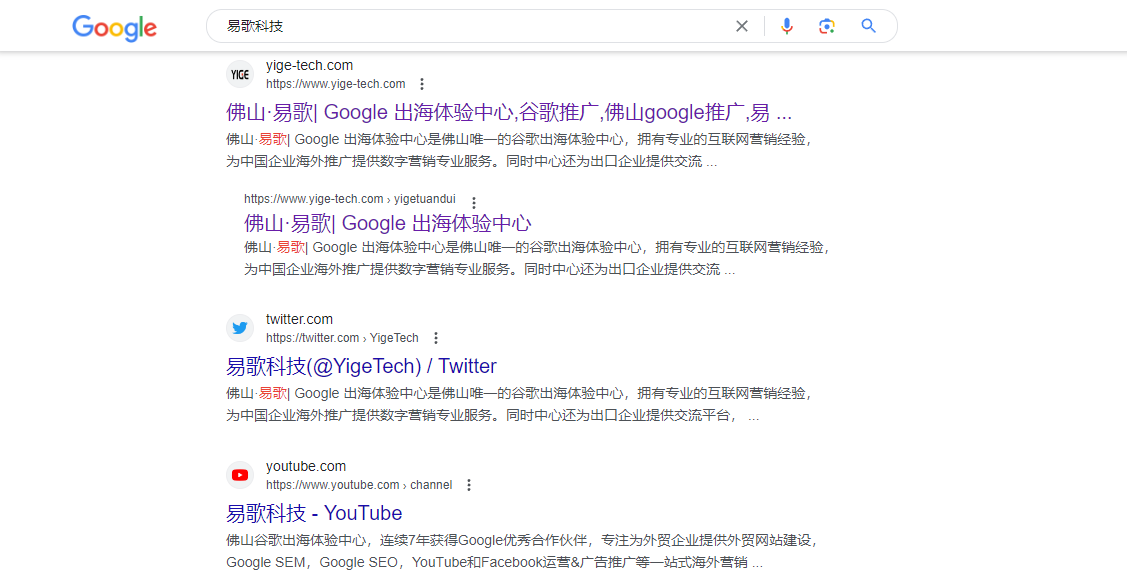Click the YIGE favicon of yige-tech.com result
1127x582 pixels.
[240, 74]
